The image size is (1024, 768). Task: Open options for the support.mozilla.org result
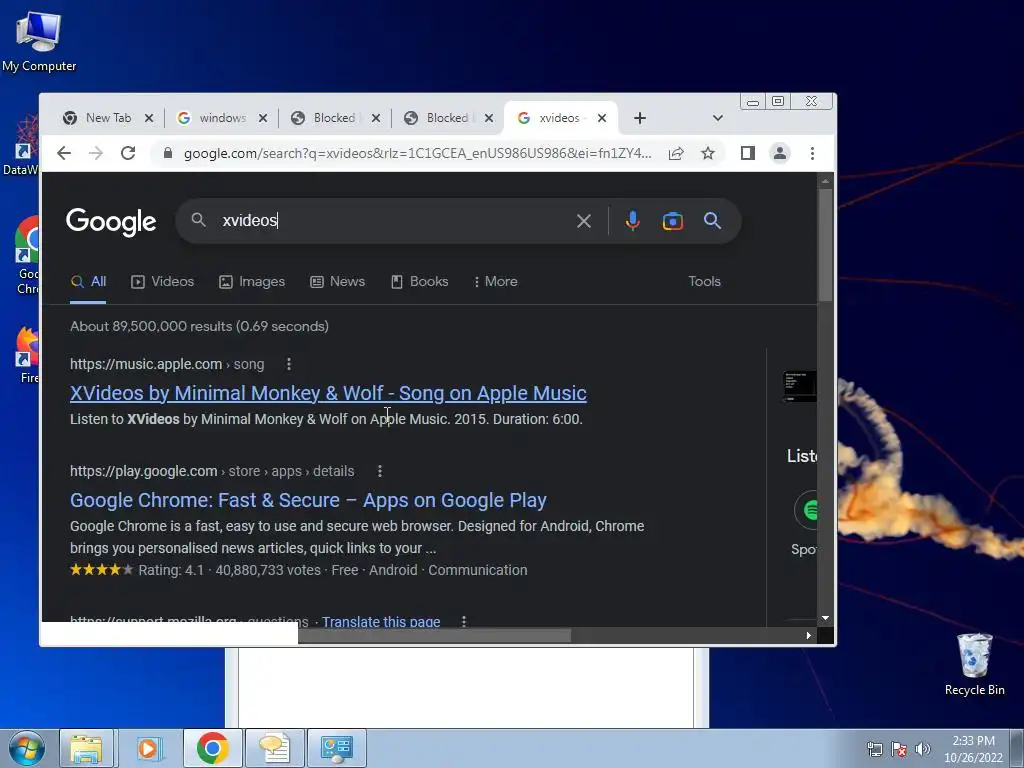(x=464, y=621)
